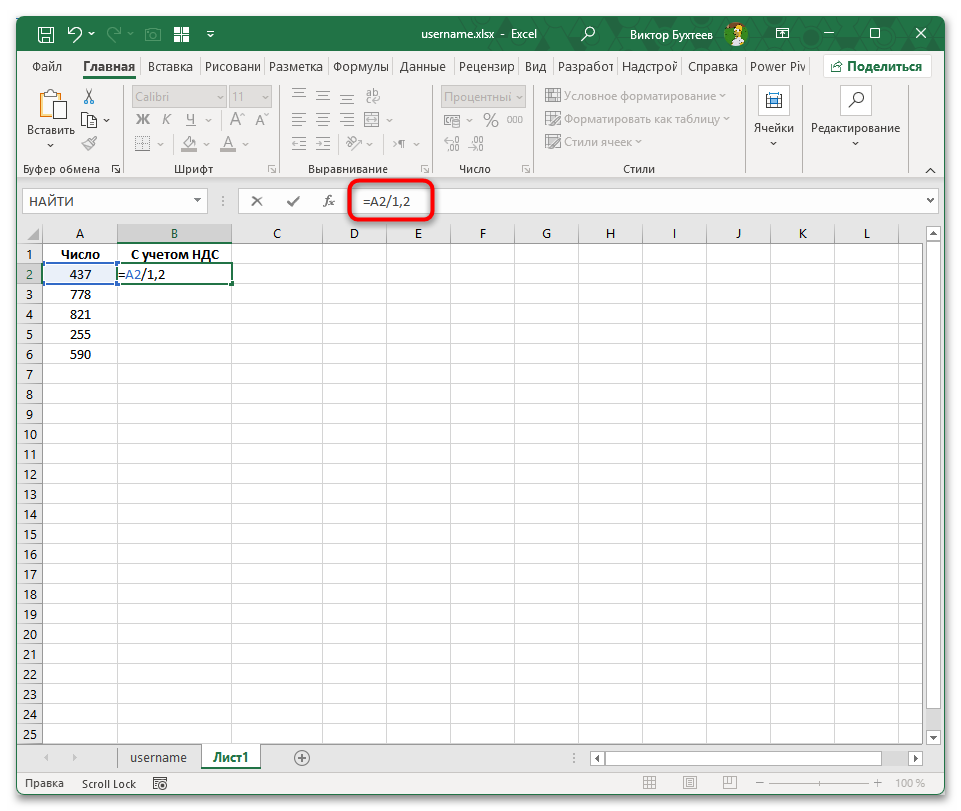The width and height of the screenshot is (961, 811).
Task: Click the Поделиться button
Action: click(878, 66)
